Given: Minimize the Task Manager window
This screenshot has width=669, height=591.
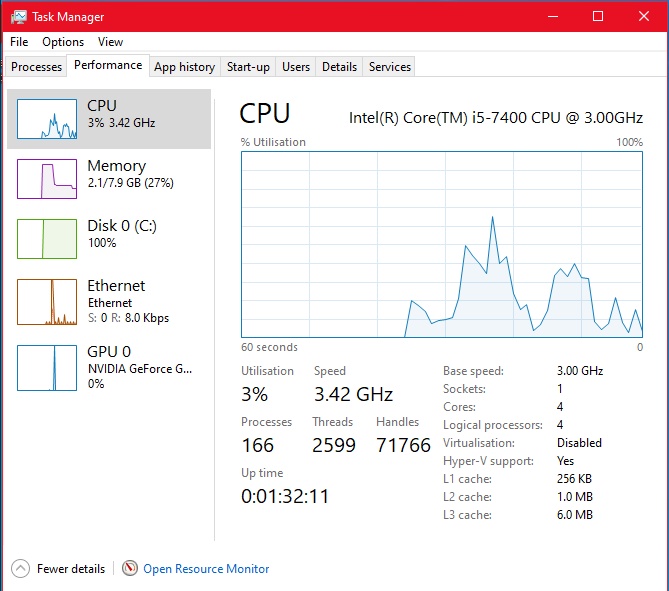Looking at the screenshot, I should (x=553, y=17).
